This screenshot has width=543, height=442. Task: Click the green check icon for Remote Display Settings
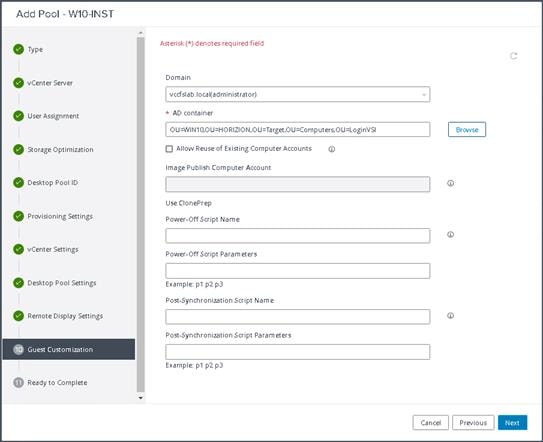(x=18, y=316)
